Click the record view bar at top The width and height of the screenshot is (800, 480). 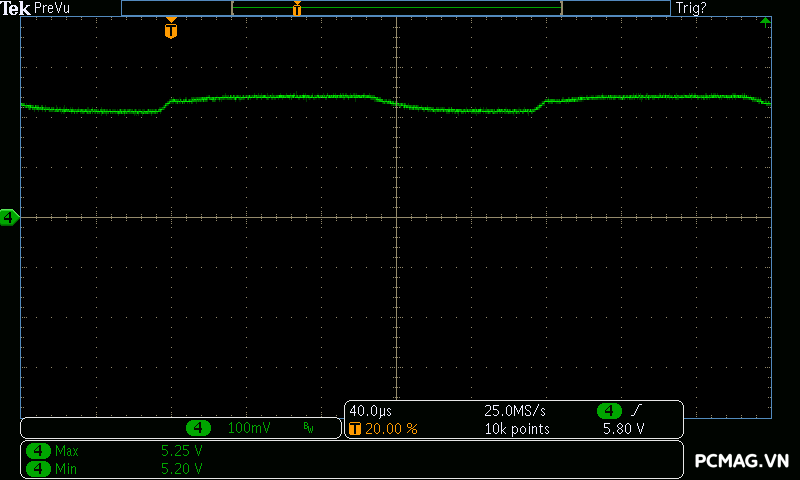click(396, 8)
